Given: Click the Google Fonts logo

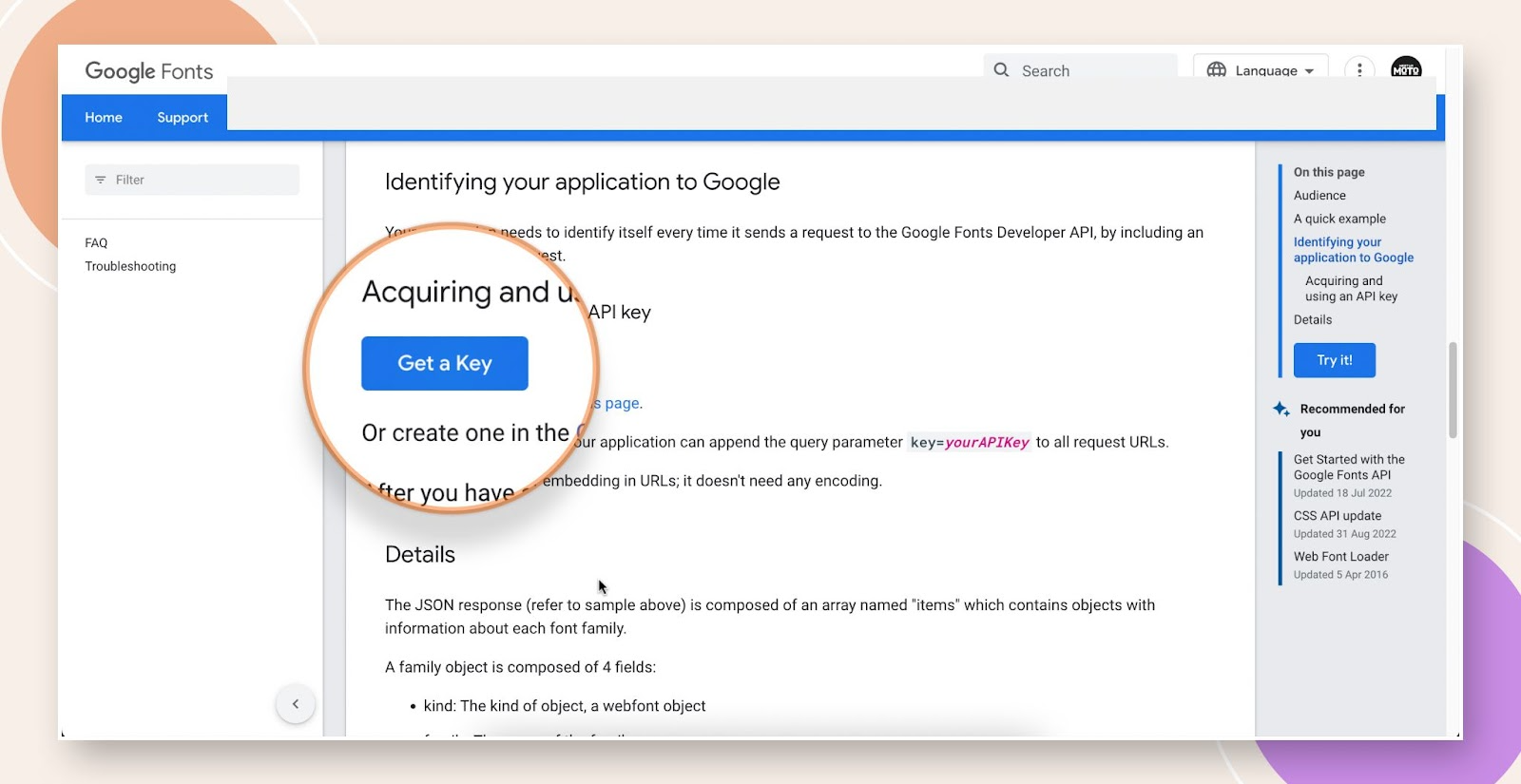Looking at the screenshot, I should [149, 71].
